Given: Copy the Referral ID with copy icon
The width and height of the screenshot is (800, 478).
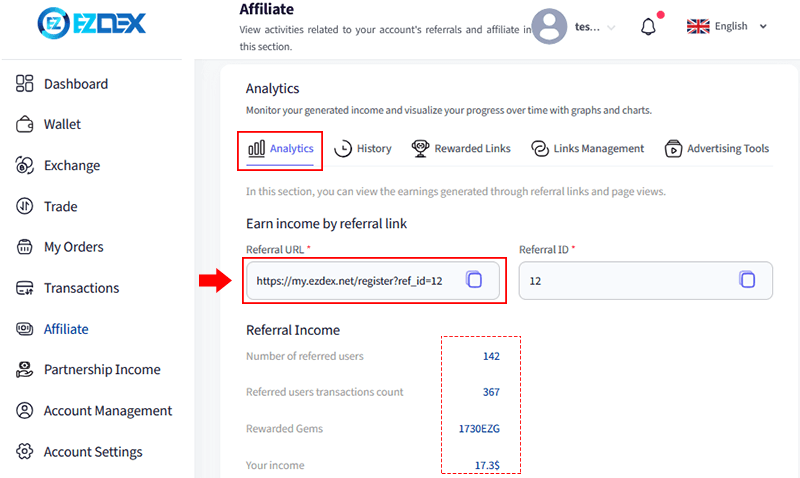Looking at the screenshot, I should point(746,281).
